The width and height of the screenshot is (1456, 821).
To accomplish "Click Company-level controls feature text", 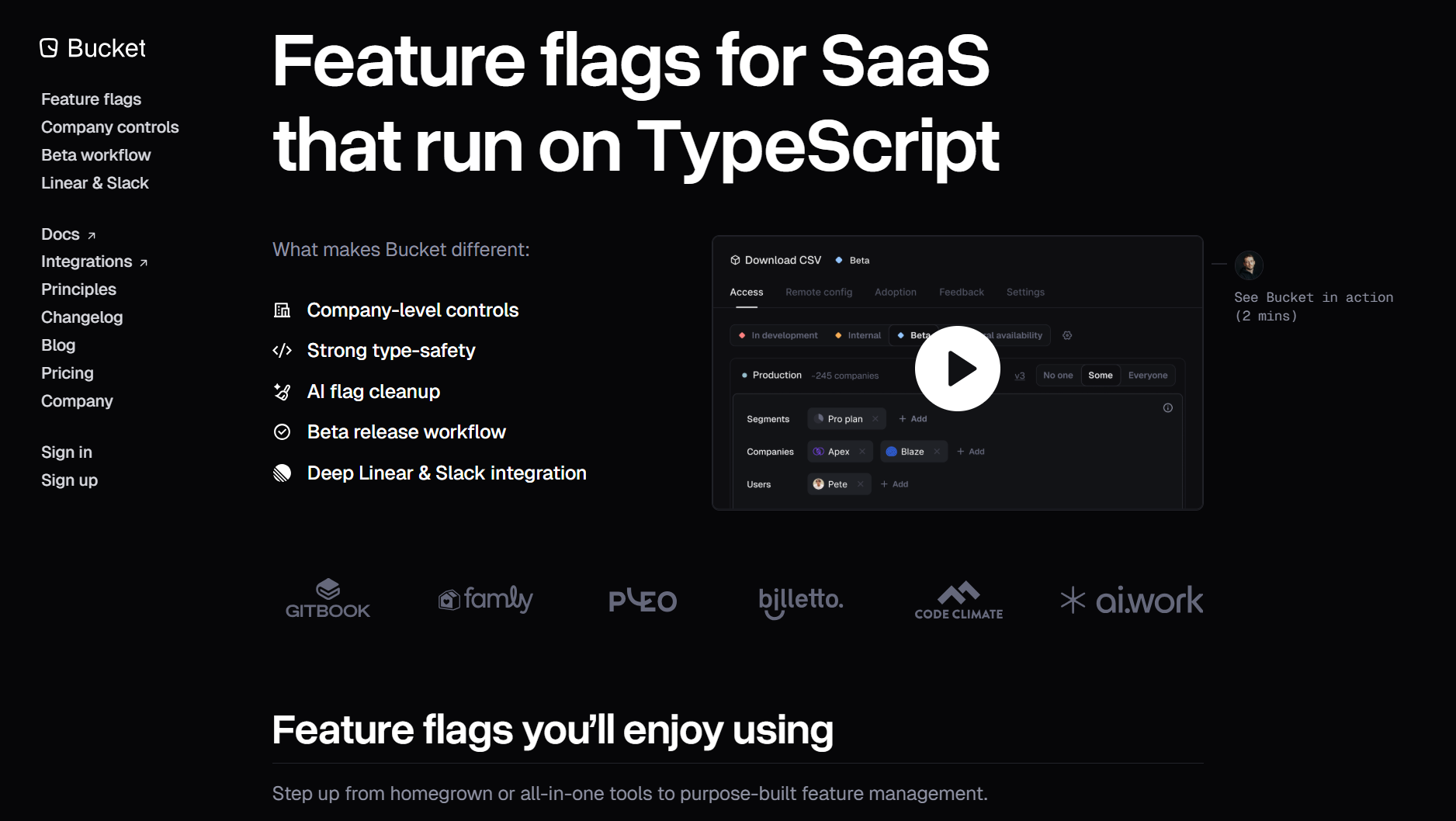I will pos(412,310).
